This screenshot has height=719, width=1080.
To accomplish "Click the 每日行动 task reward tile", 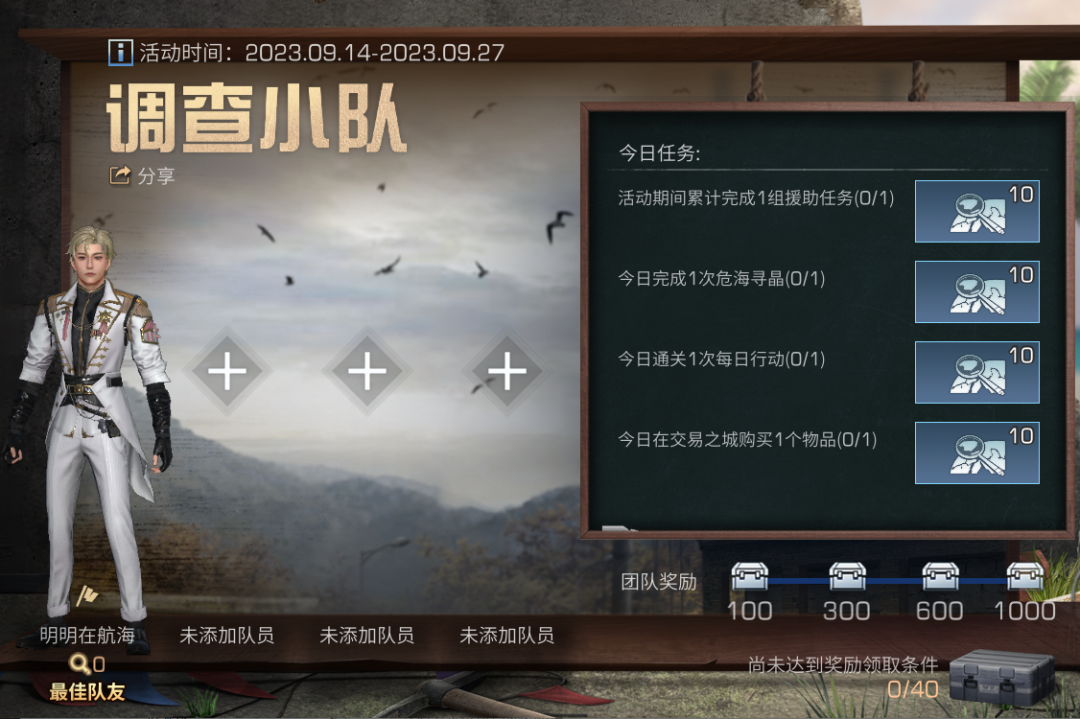I will point(977,373).
